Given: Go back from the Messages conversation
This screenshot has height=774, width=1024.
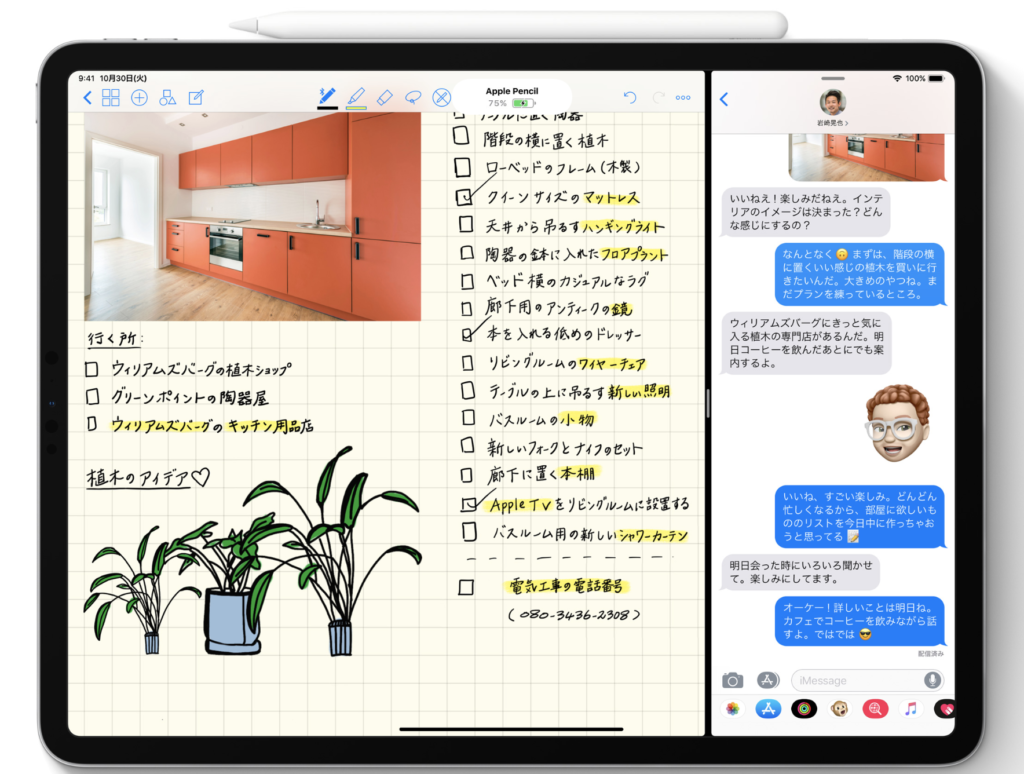Looking at the screenshot, I should (724, 99).
